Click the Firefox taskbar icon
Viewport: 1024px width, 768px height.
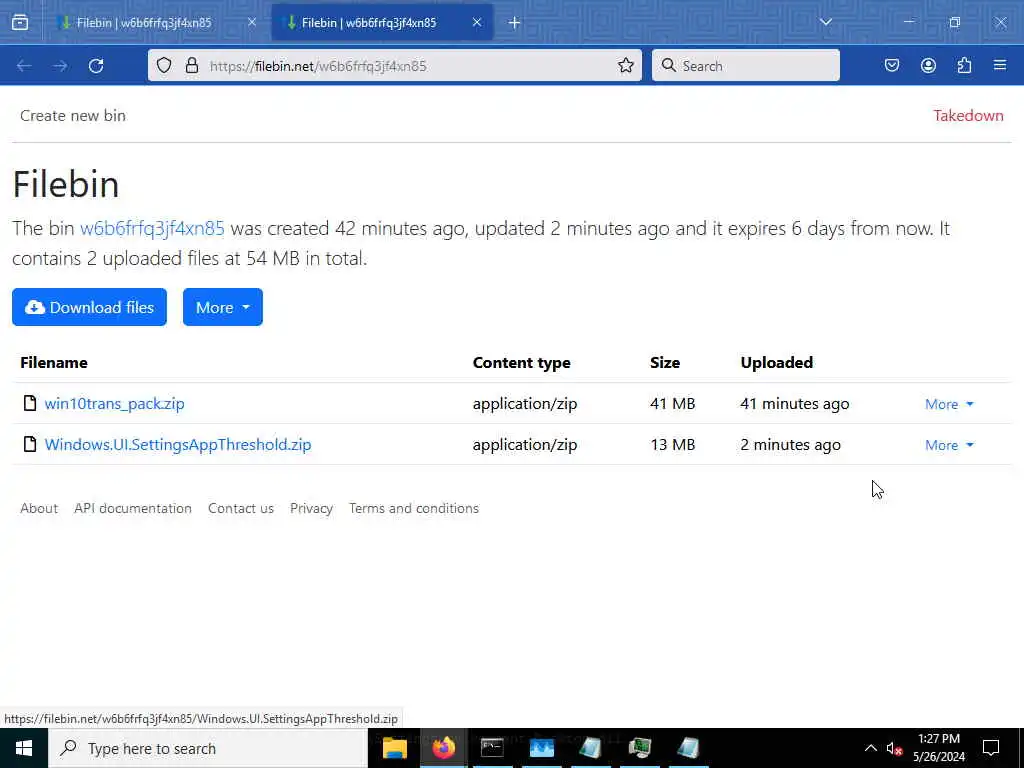443,748
